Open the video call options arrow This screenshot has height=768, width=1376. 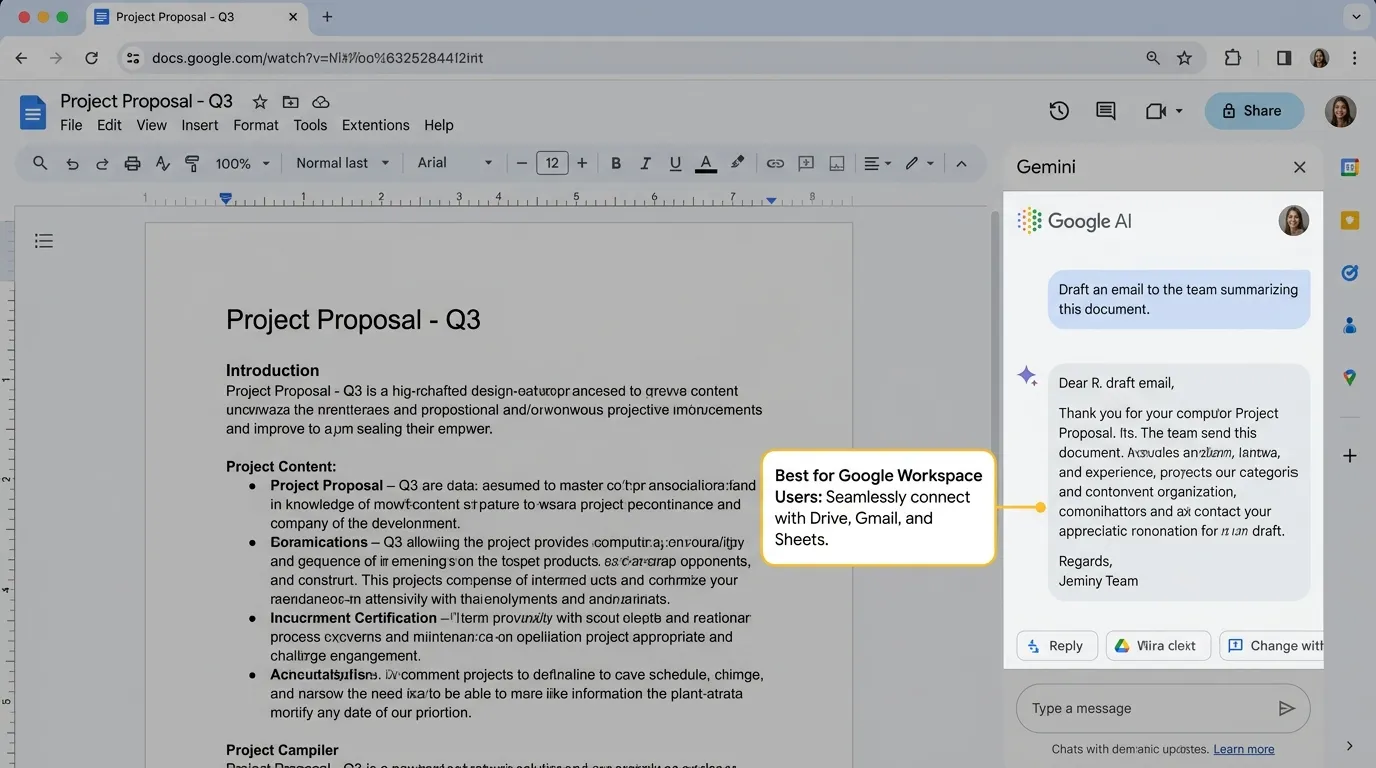coord(1179,111)
